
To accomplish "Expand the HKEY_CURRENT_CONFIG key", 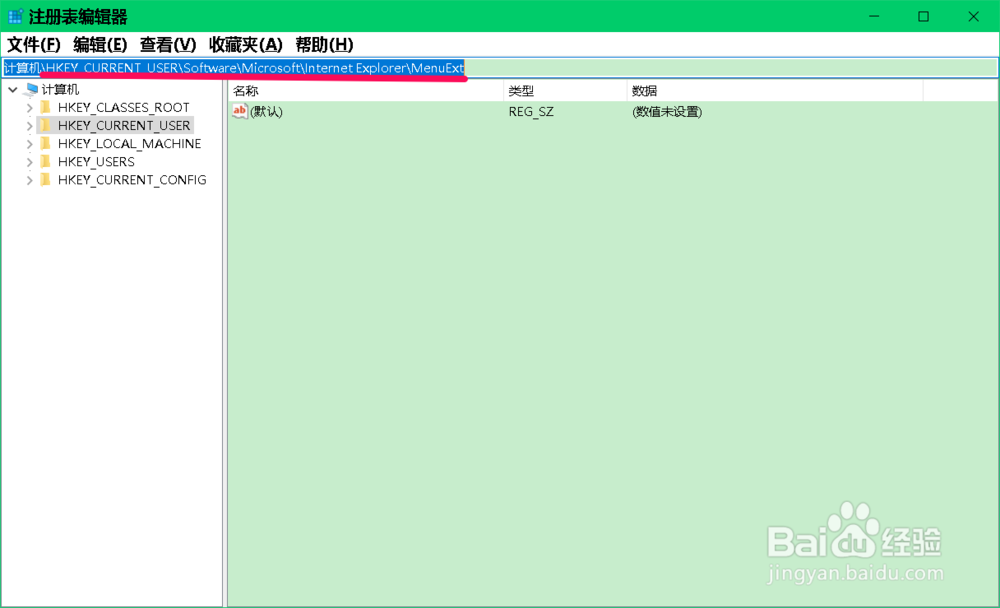I will pyautogui.click(x=29, y=180).
